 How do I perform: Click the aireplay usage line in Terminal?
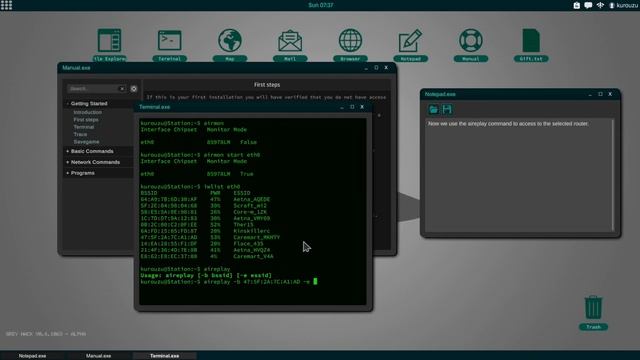(x=206, y=276)
